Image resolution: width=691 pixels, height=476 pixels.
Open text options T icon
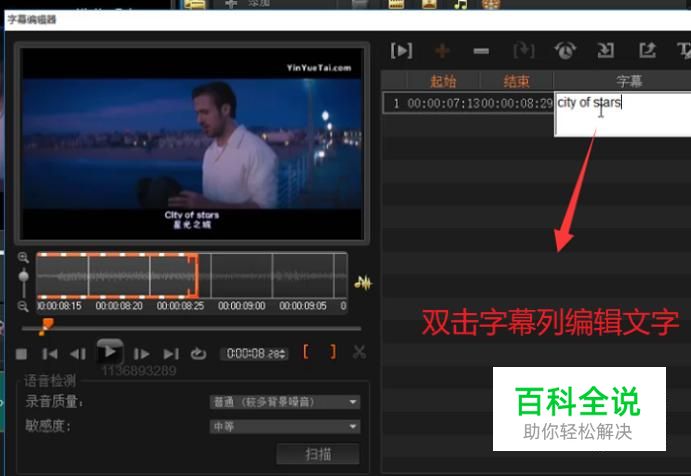tap(684, 51)
